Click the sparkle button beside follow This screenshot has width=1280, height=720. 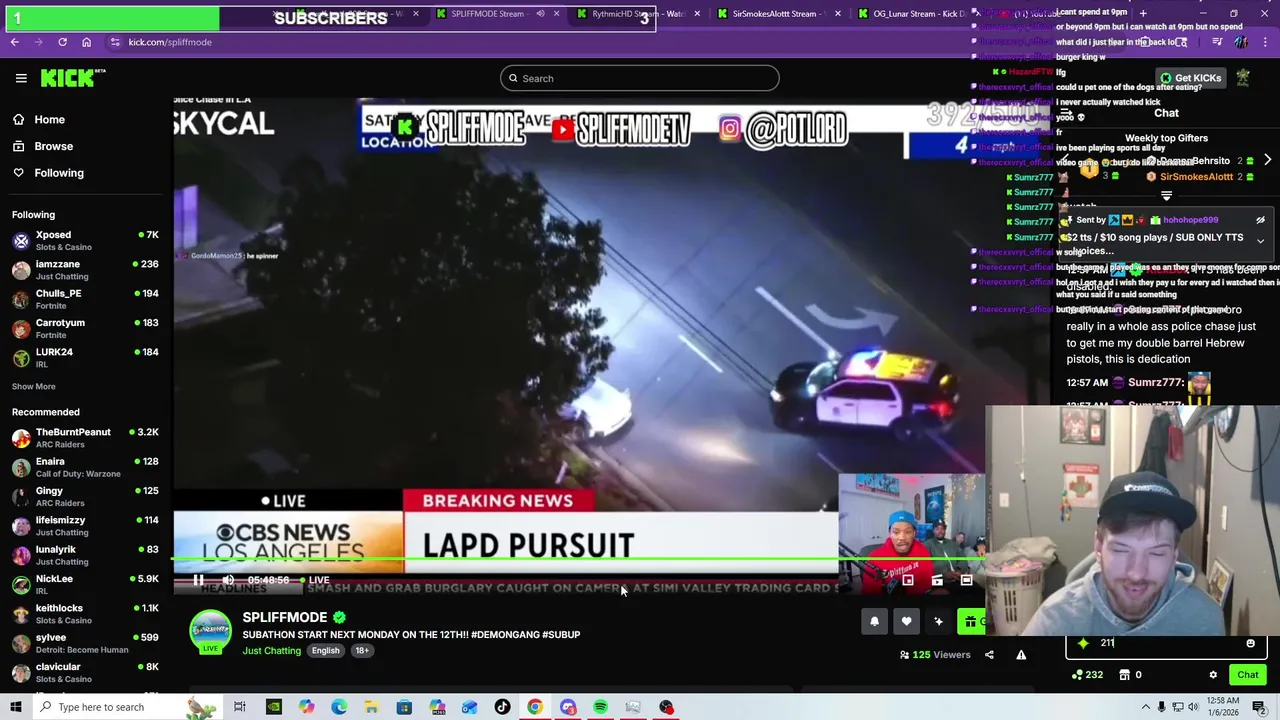[x=938, y=622]
